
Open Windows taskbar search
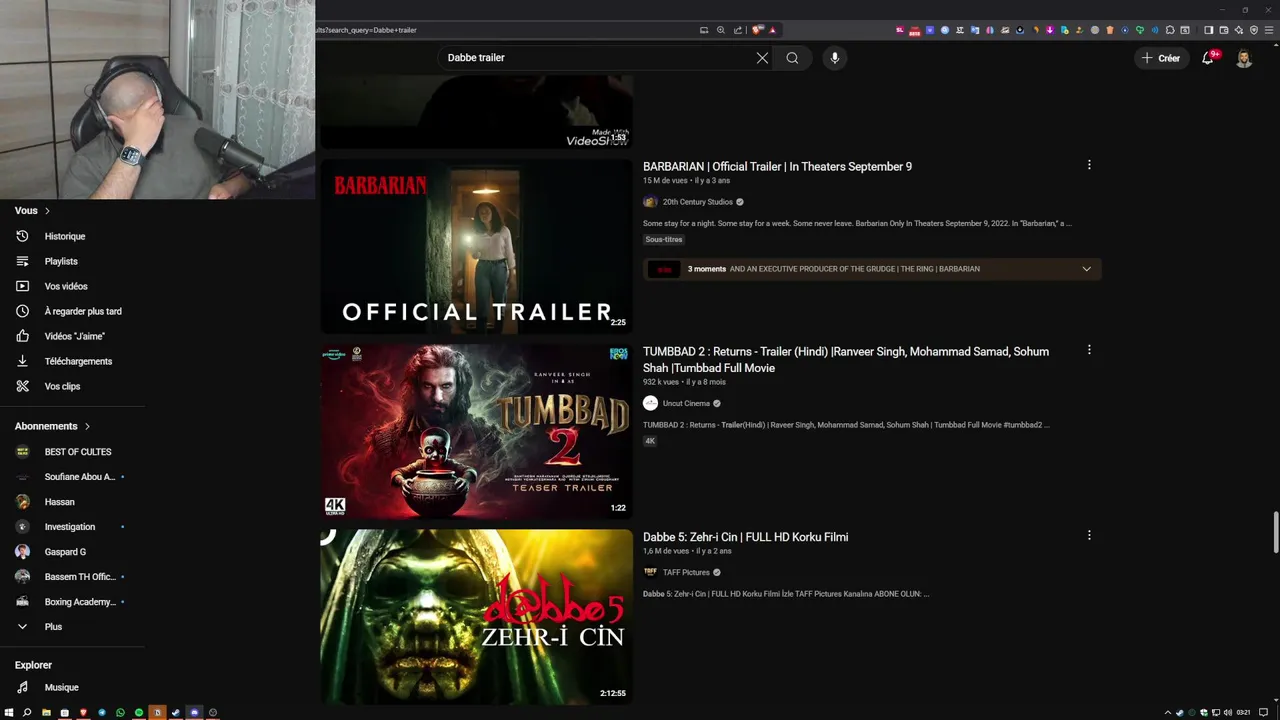27,712
